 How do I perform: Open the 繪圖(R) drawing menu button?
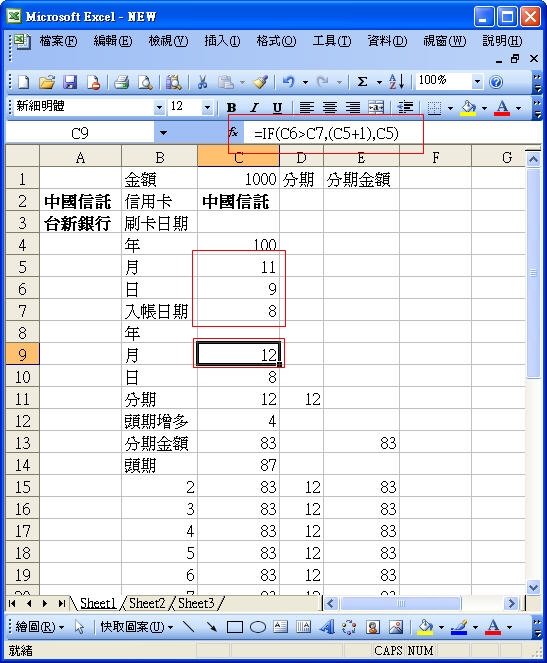click(x=39, y=627)
